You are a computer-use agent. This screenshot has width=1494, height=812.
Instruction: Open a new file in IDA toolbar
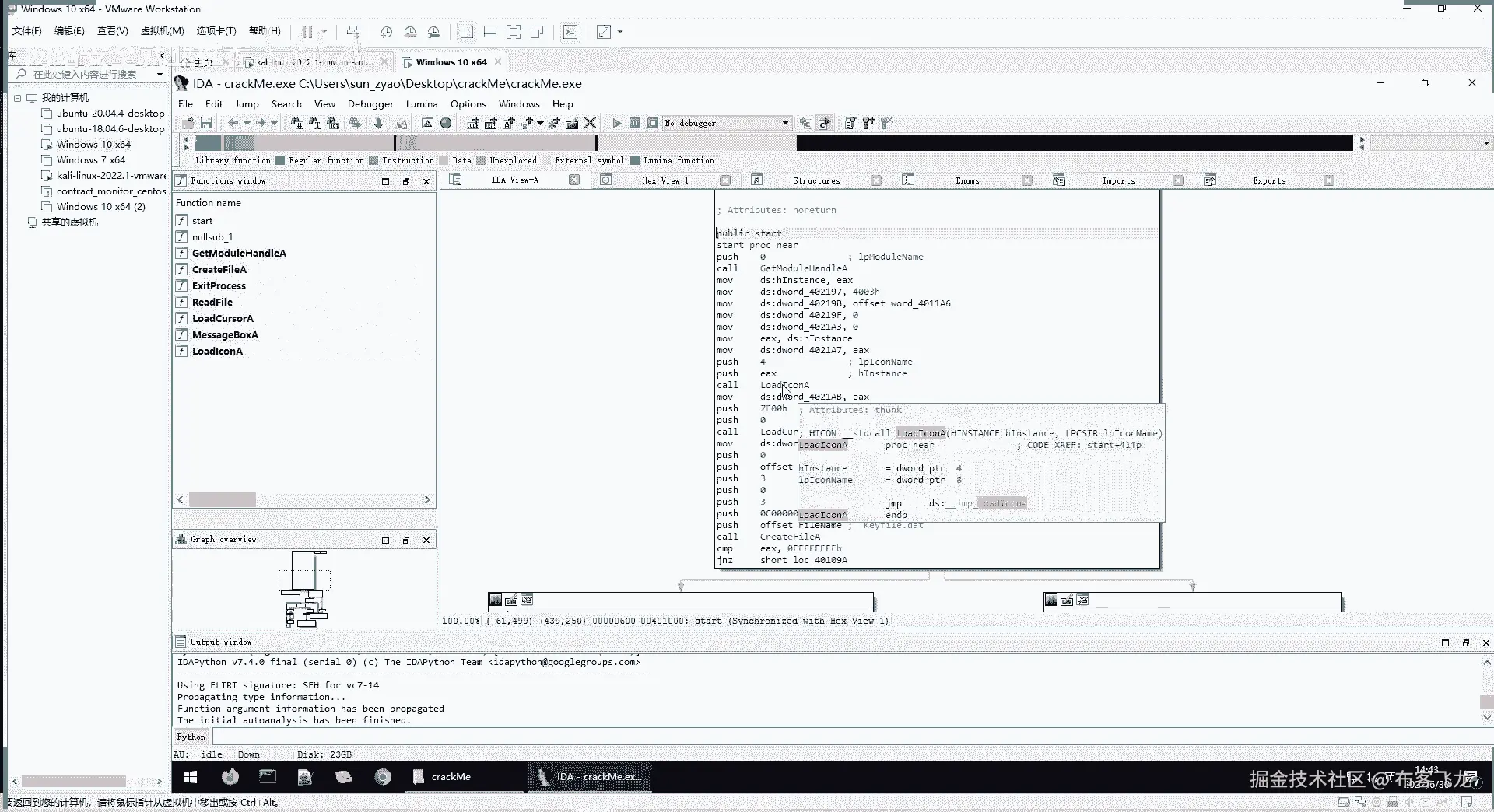[188, 123]
